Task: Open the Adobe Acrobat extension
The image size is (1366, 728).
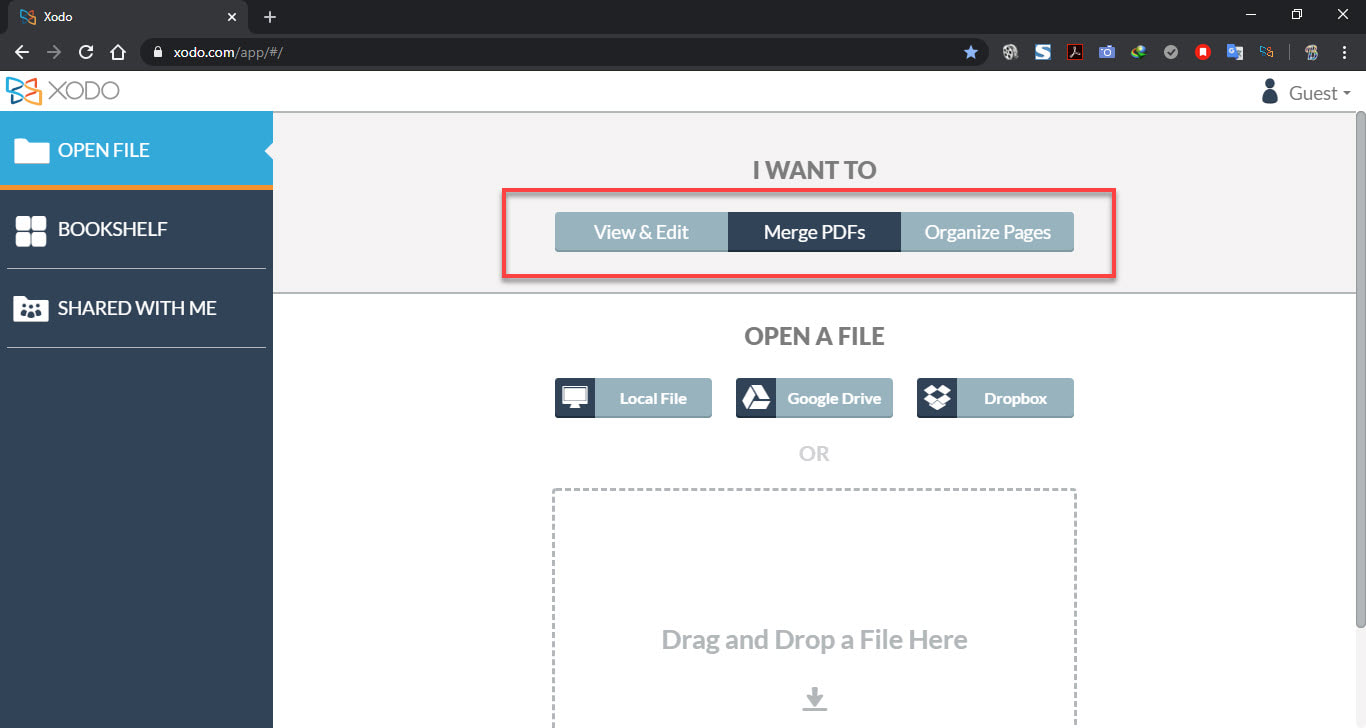Action: point(1074,52)
